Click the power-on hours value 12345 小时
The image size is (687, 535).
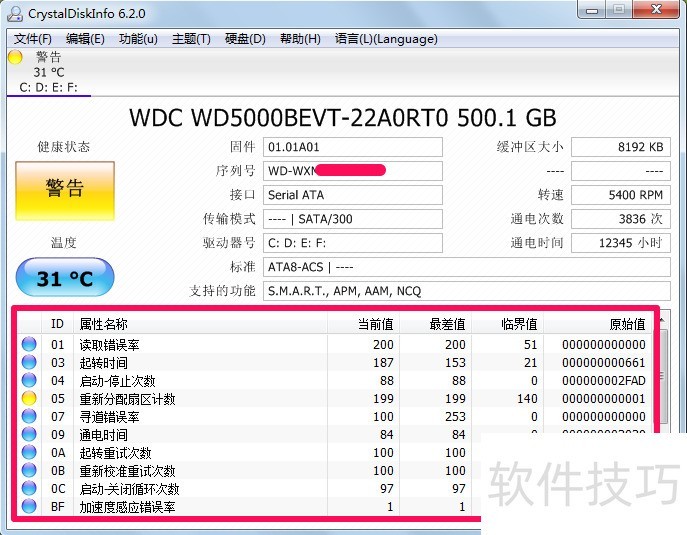pos(621,243)
